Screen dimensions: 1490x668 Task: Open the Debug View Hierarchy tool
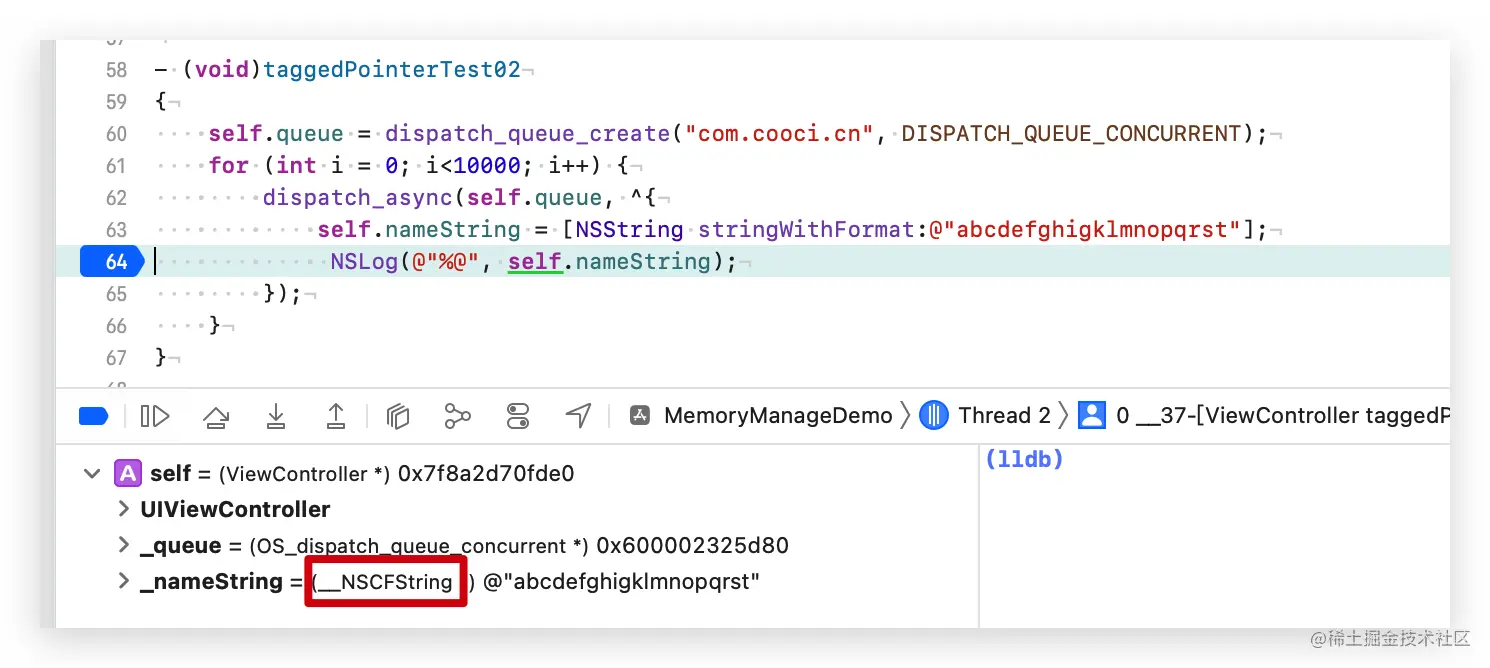click(397, 415)
